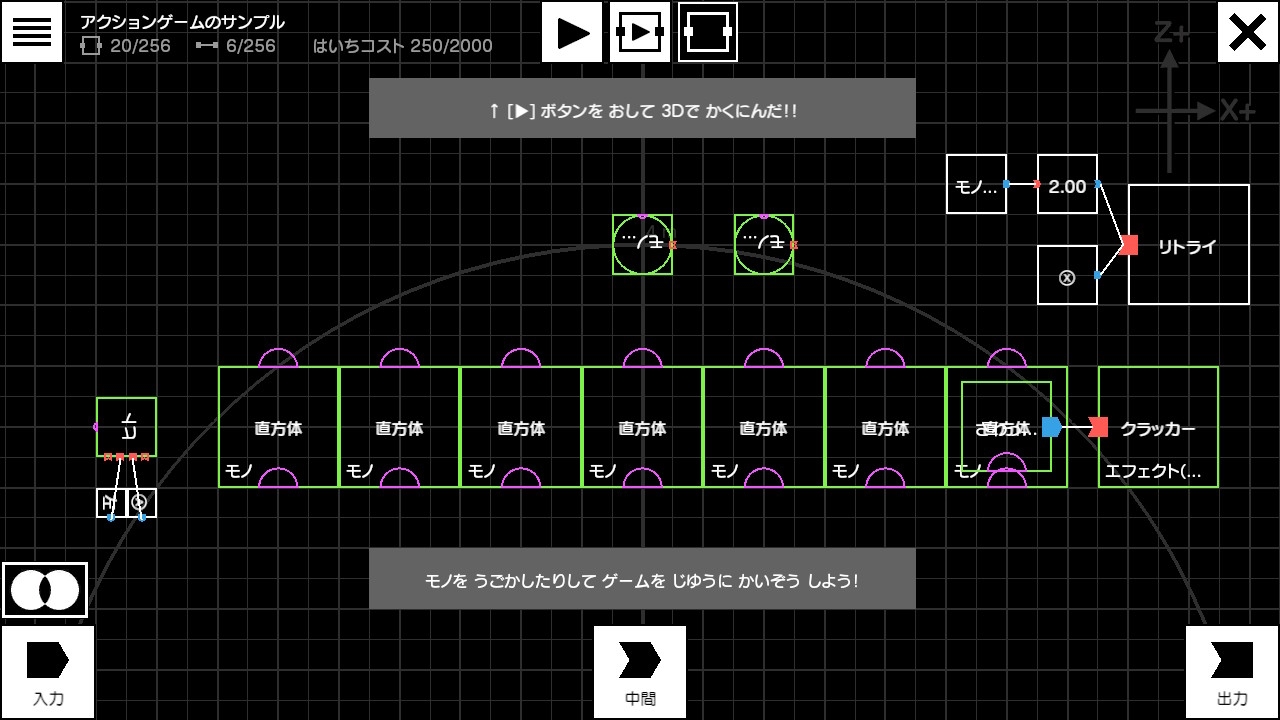Toggle the overlapping circles view button
The height and width of the screenshot is (720, 1280).
coord(45,590)
